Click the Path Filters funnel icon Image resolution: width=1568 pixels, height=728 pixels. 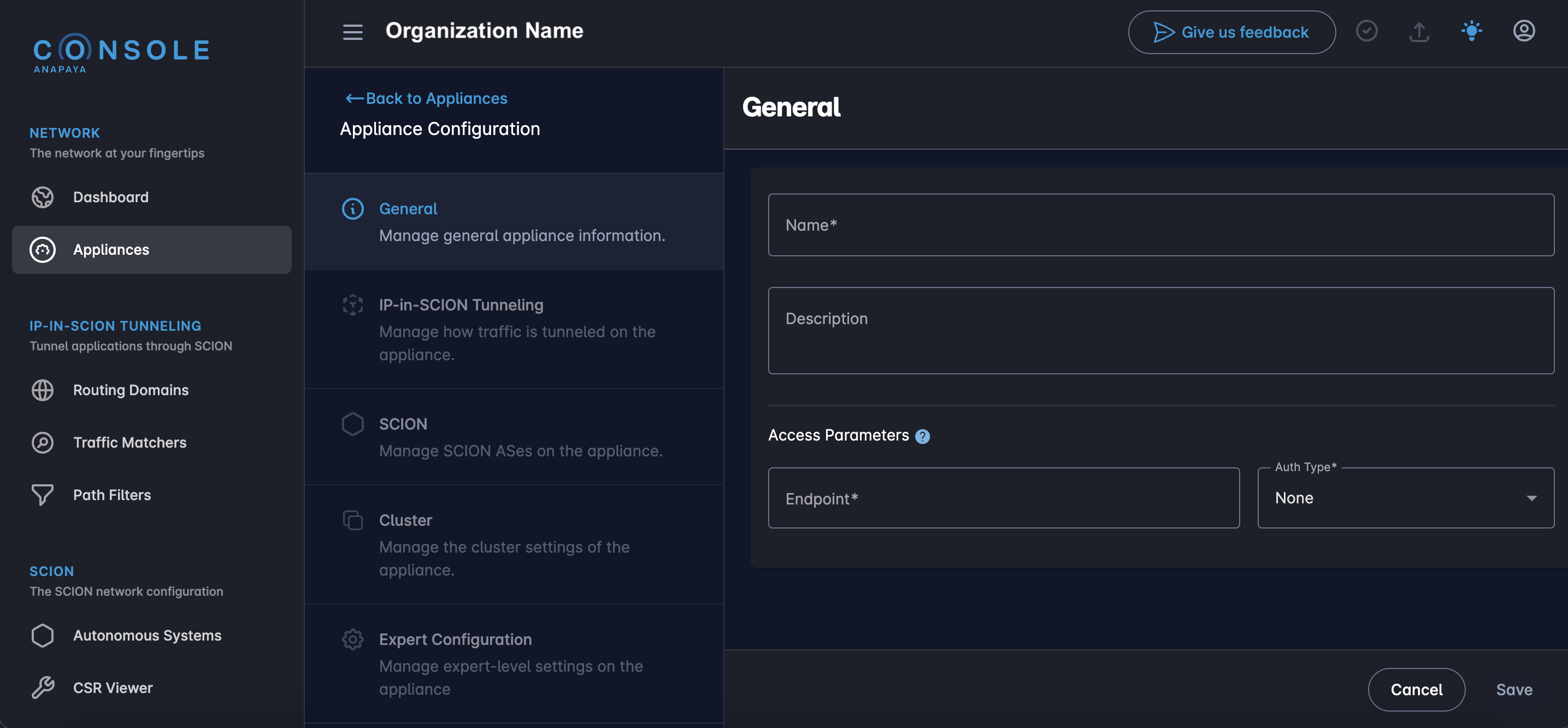click(42, 495)
